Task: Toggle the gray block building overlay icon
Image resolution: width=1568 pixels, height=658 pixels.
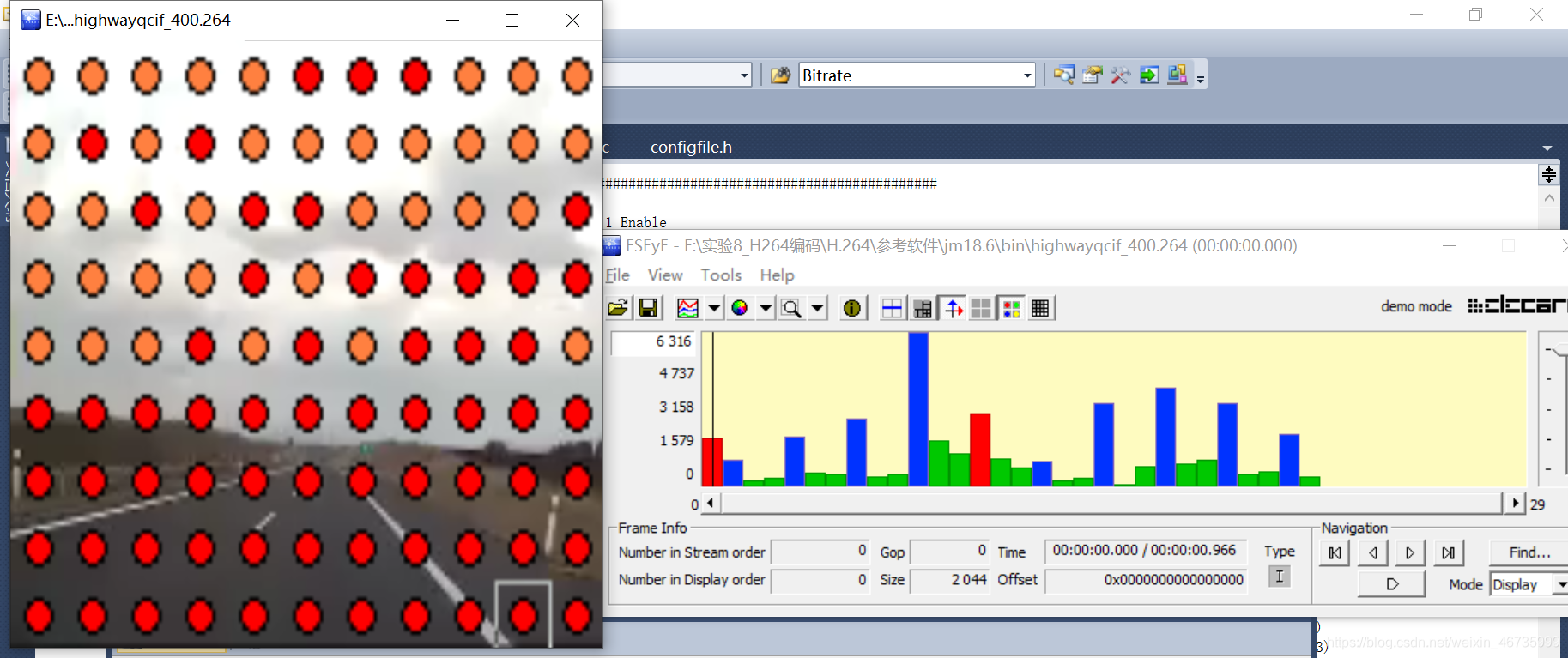Action: [923, 308]
